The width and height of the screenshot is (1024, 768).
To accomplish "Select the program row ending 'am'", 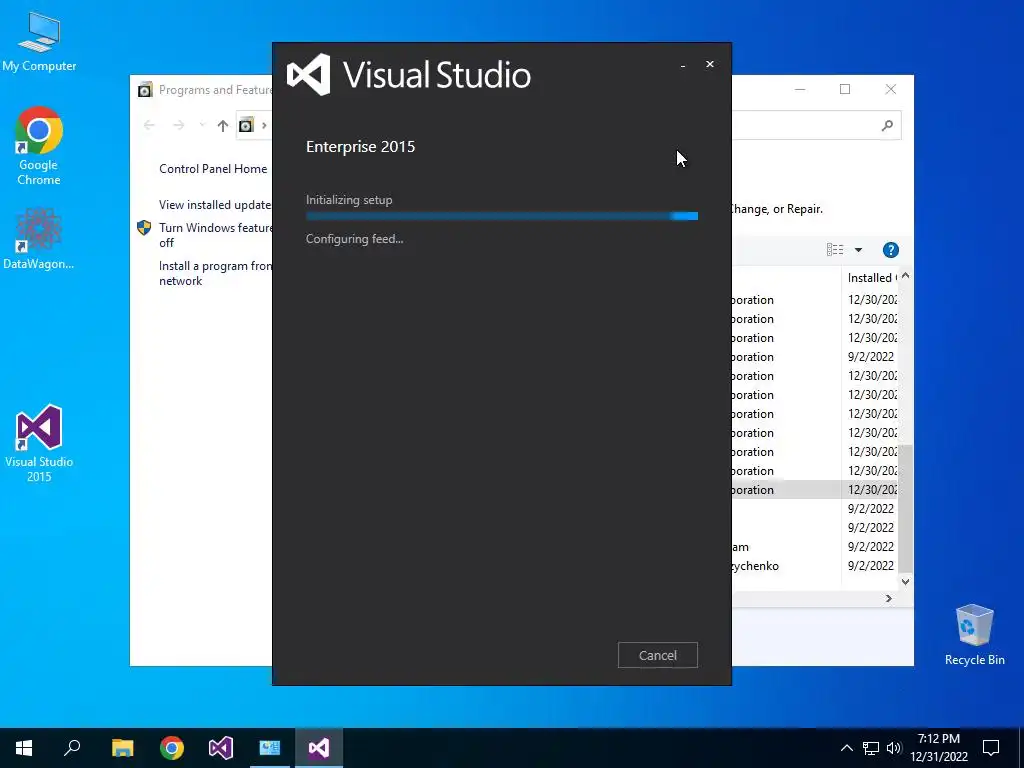I will point(815,547).
